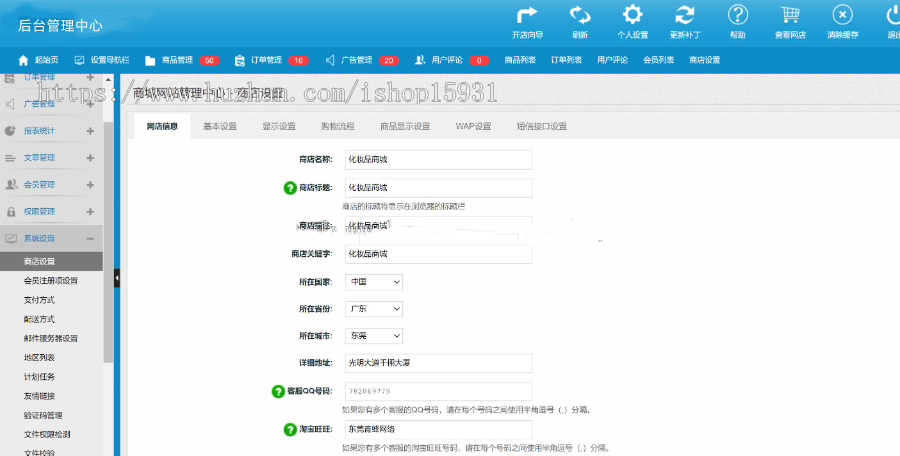This screenshot has width=900, height=456.
Task: Open 商品列表 link in the nav bar
Action: (x=520, y=60)
